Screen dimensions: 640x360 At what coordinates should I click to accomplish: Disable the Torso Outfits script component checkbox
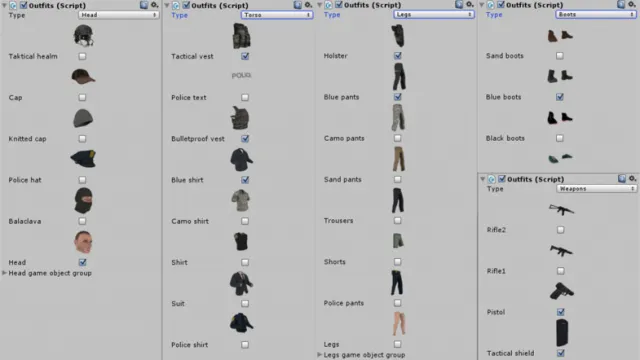point(186,5)
